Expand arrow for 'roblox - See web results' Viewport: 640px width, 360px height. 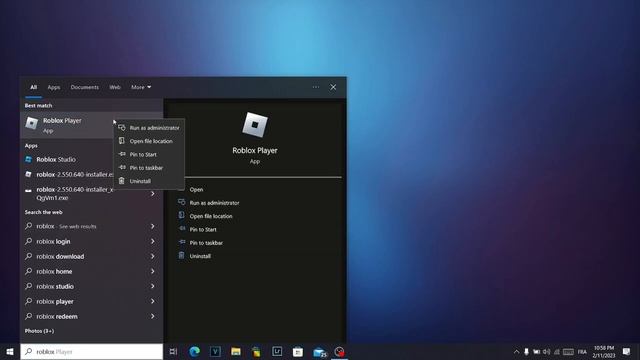[153, 226]
